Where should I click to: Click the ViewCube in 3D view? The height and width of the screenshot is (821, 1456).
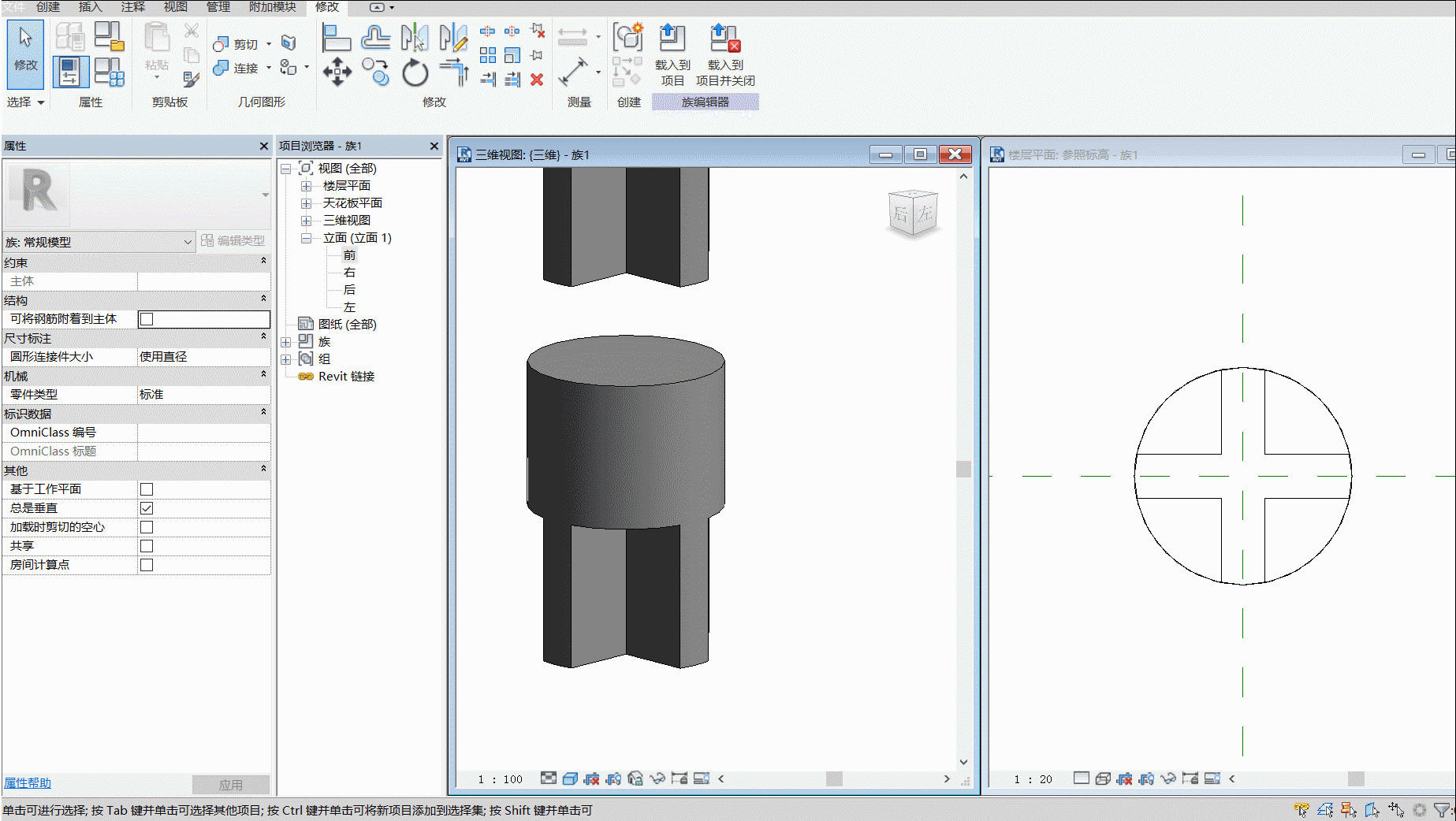tap(913, 214)
